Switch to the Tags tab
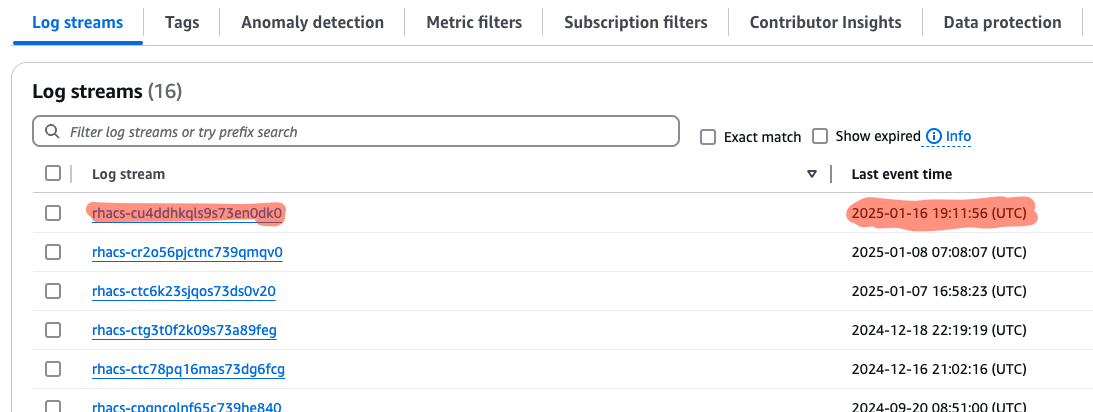1093x412 pixels. coord(182,22)
